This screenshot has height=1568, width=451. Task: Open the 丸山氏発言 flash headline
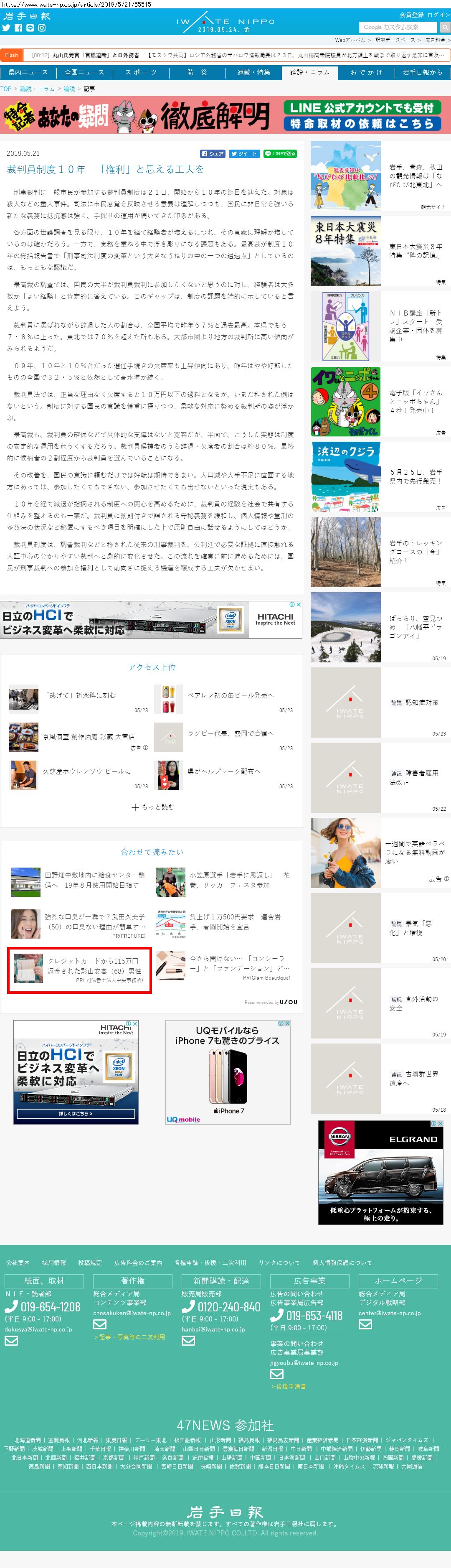click(x=96, y=56)
